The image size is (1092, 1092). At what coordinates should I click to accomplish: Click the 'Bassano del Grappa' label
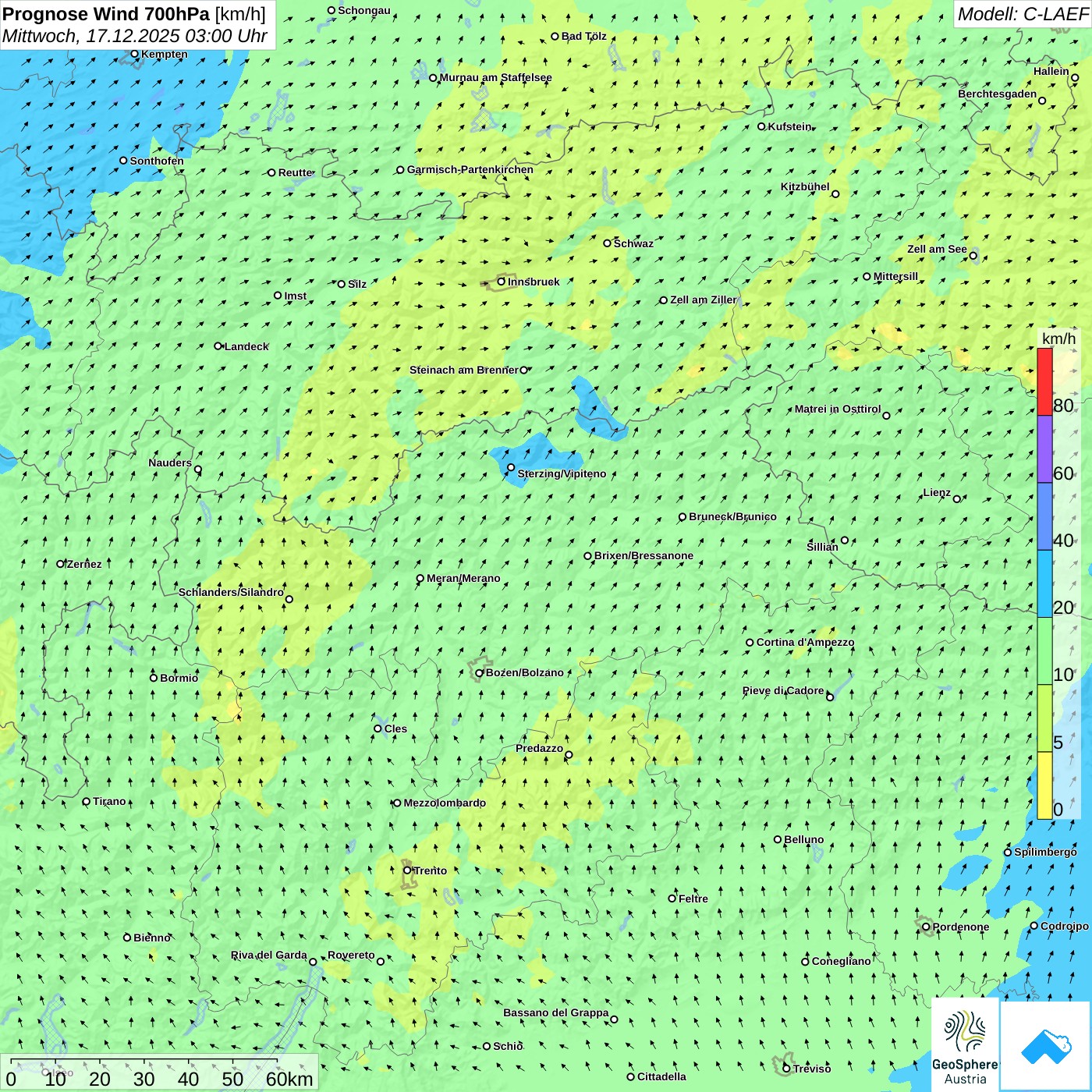click(x=556, y=1012)
